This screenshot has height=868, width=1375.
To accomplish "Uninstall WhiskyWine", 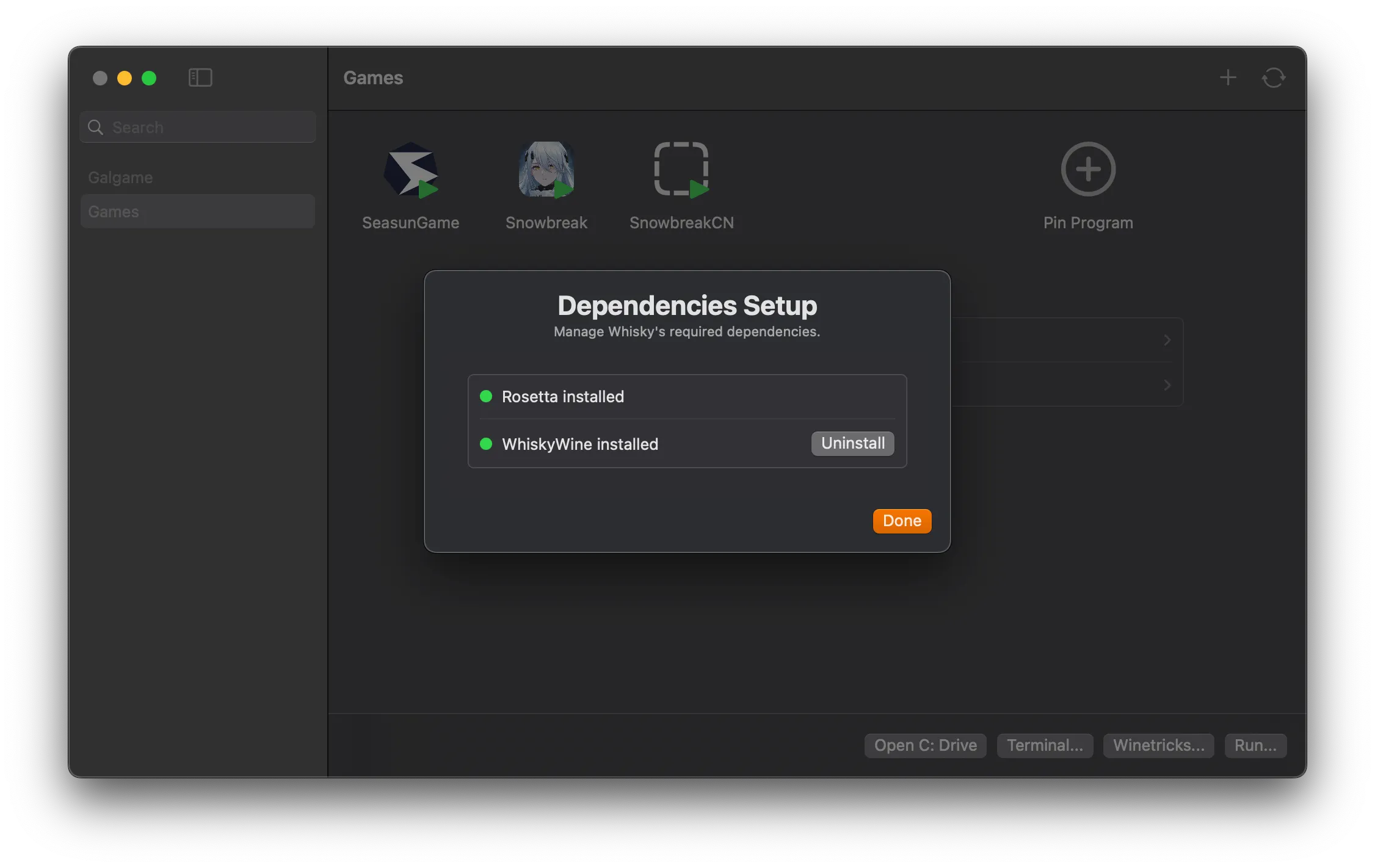I will pos(852,443).
